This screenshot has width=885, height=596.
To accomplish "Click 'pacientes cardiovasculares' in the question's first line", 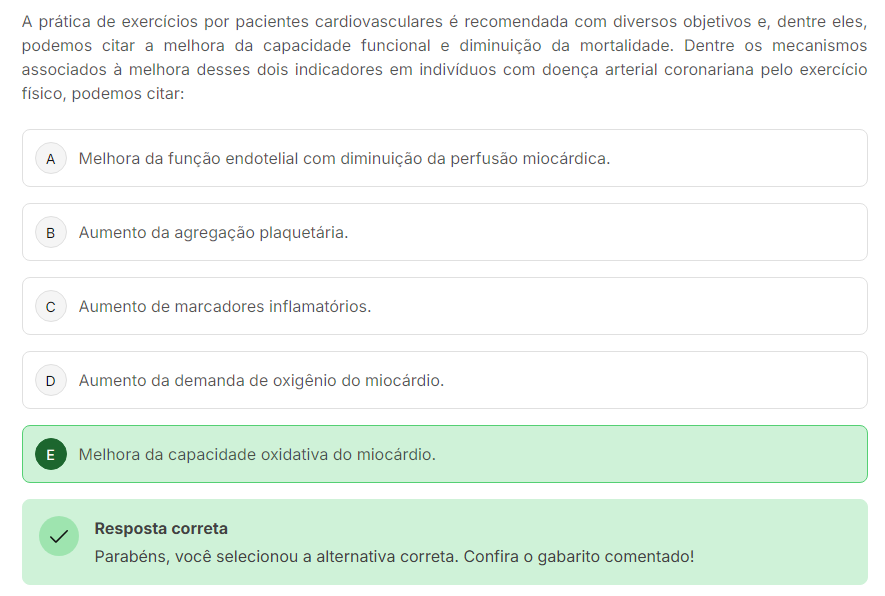I will (x=339, y=22).
